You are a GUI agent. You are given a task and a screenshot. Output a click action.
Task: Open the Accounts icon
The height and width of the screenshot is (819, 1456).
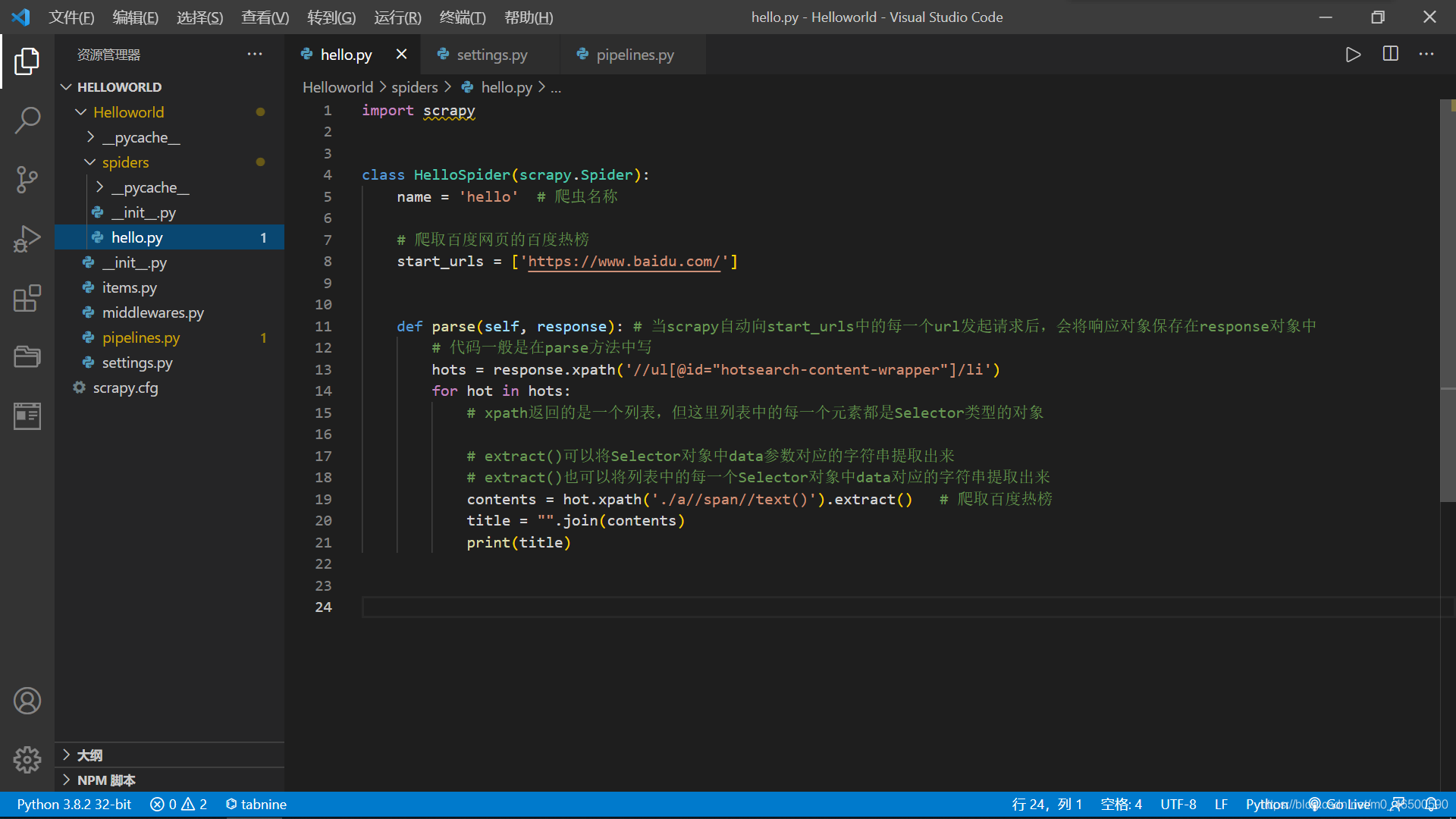point(27,701)
